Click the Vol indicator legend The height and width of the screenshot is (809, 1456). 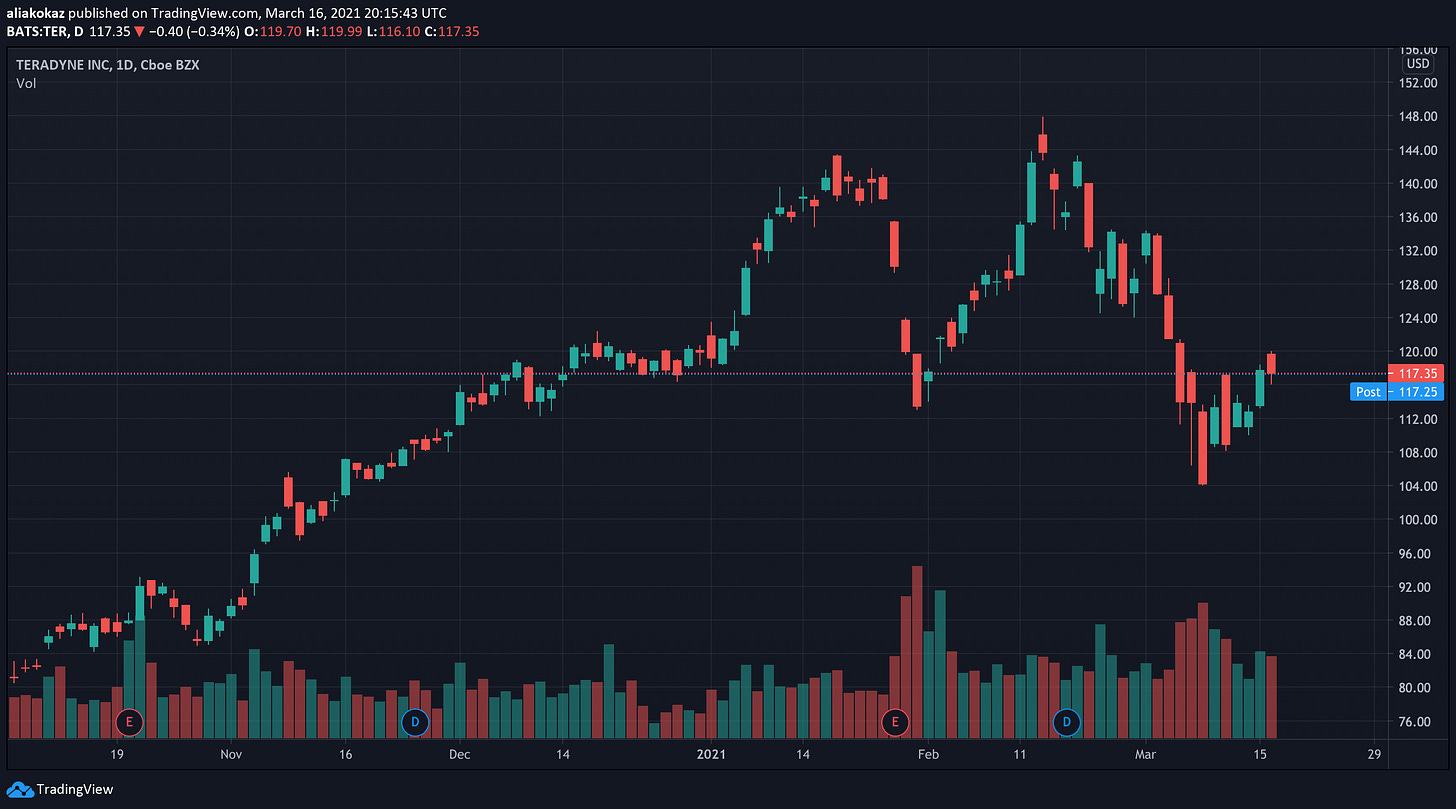pyautogui.click(x=26, y=84)
